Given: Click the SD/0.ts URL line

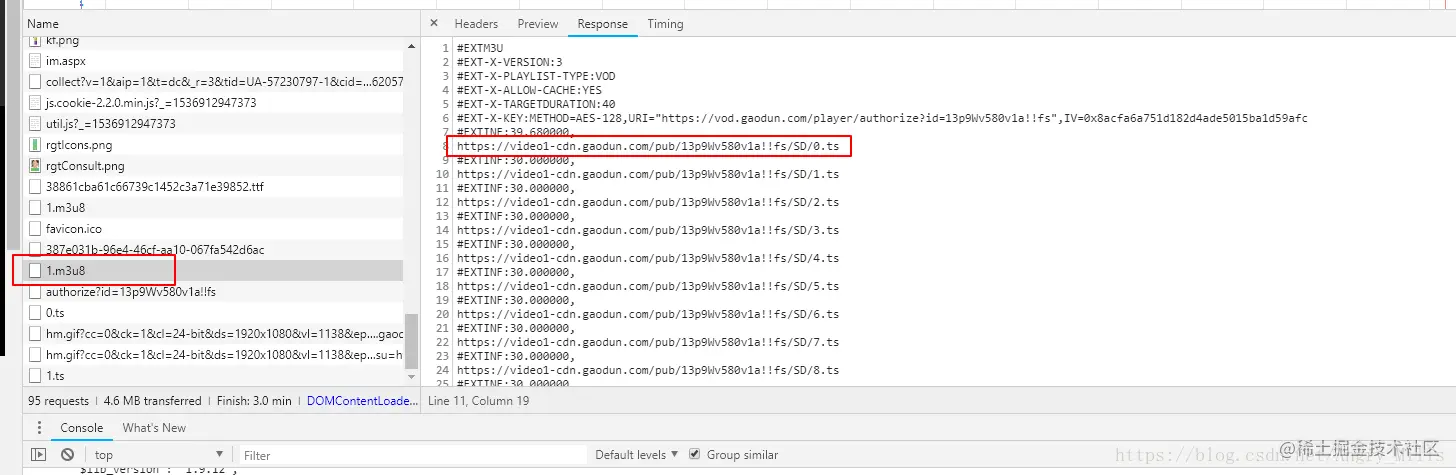Looking at the screenshot, I should (647, 146).
